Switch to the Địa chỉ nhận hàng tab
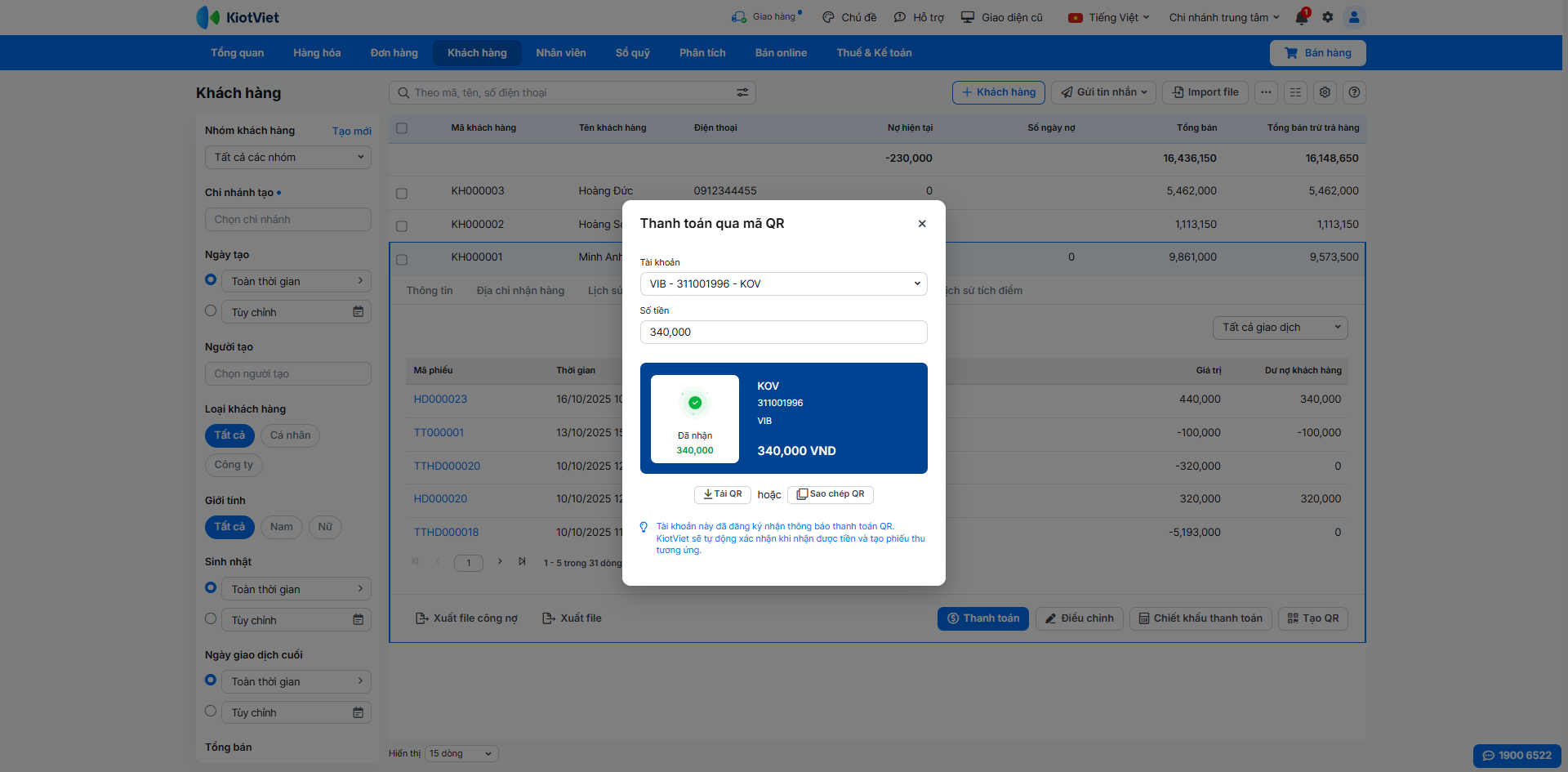1568x772 pixels. pyautogui.click(x=520, y=291)
